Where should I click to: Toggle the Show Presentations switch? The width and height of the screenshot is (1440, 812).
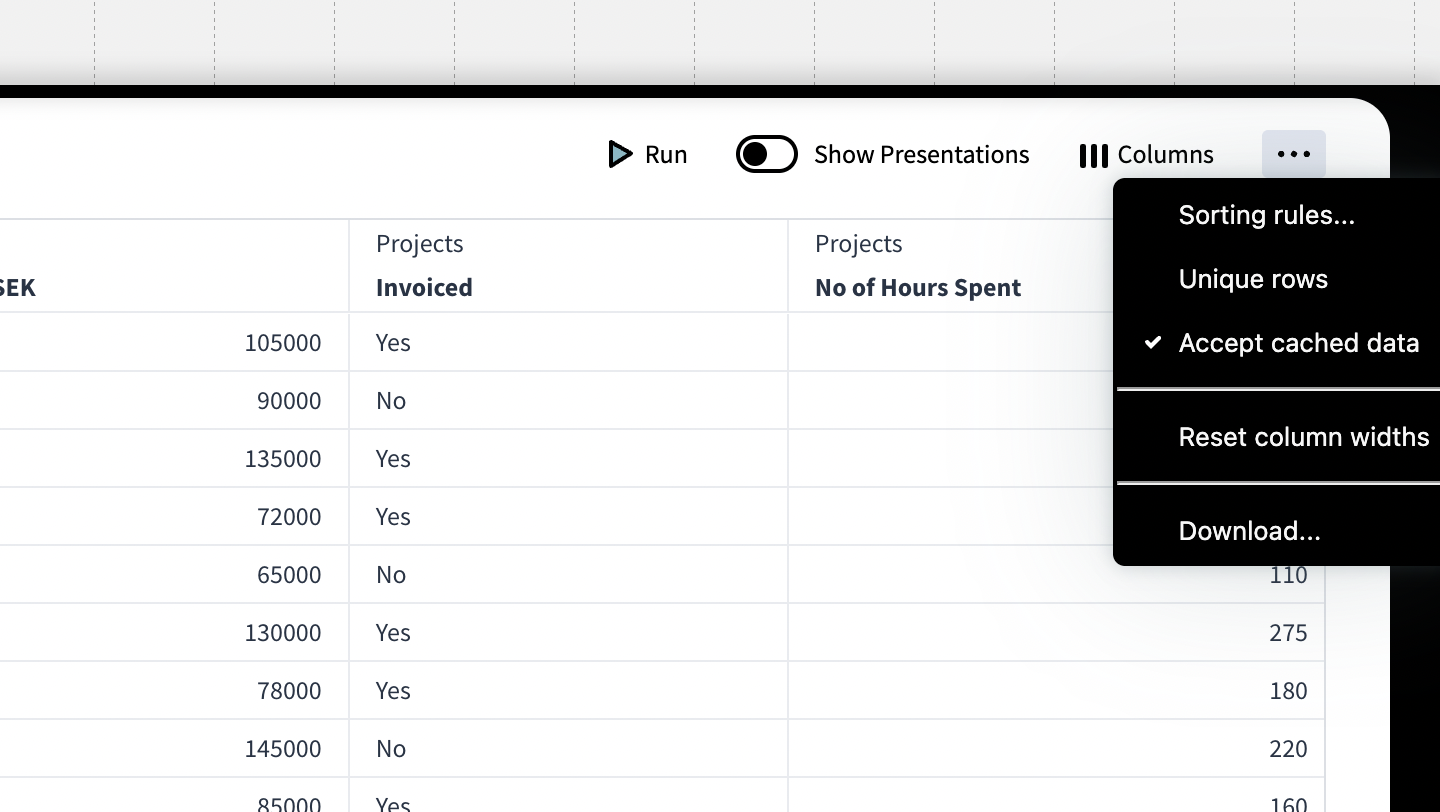tap(766, 154)
